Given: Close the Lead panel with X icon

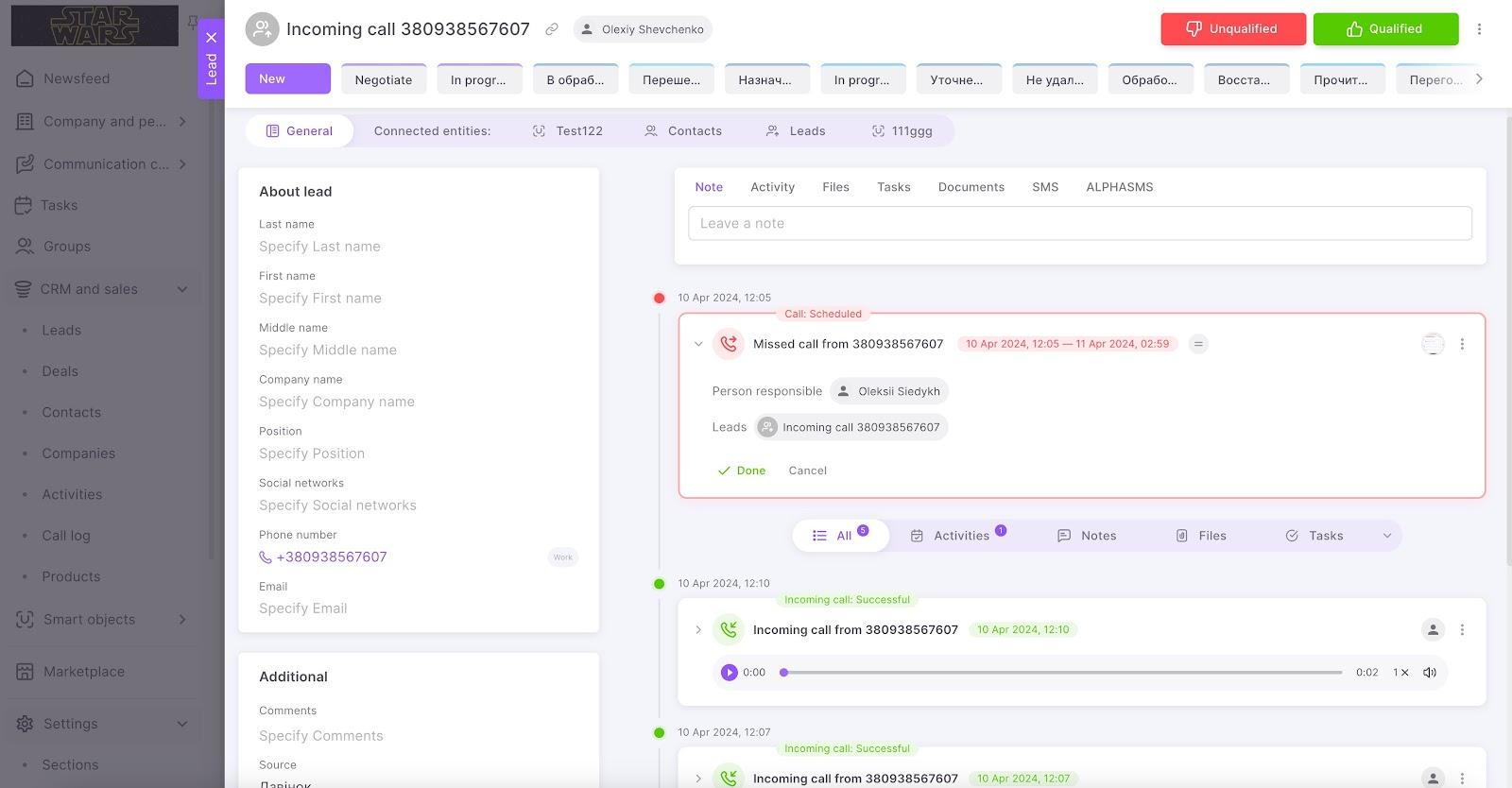Looking at the screenshot, I should (211, 38).
